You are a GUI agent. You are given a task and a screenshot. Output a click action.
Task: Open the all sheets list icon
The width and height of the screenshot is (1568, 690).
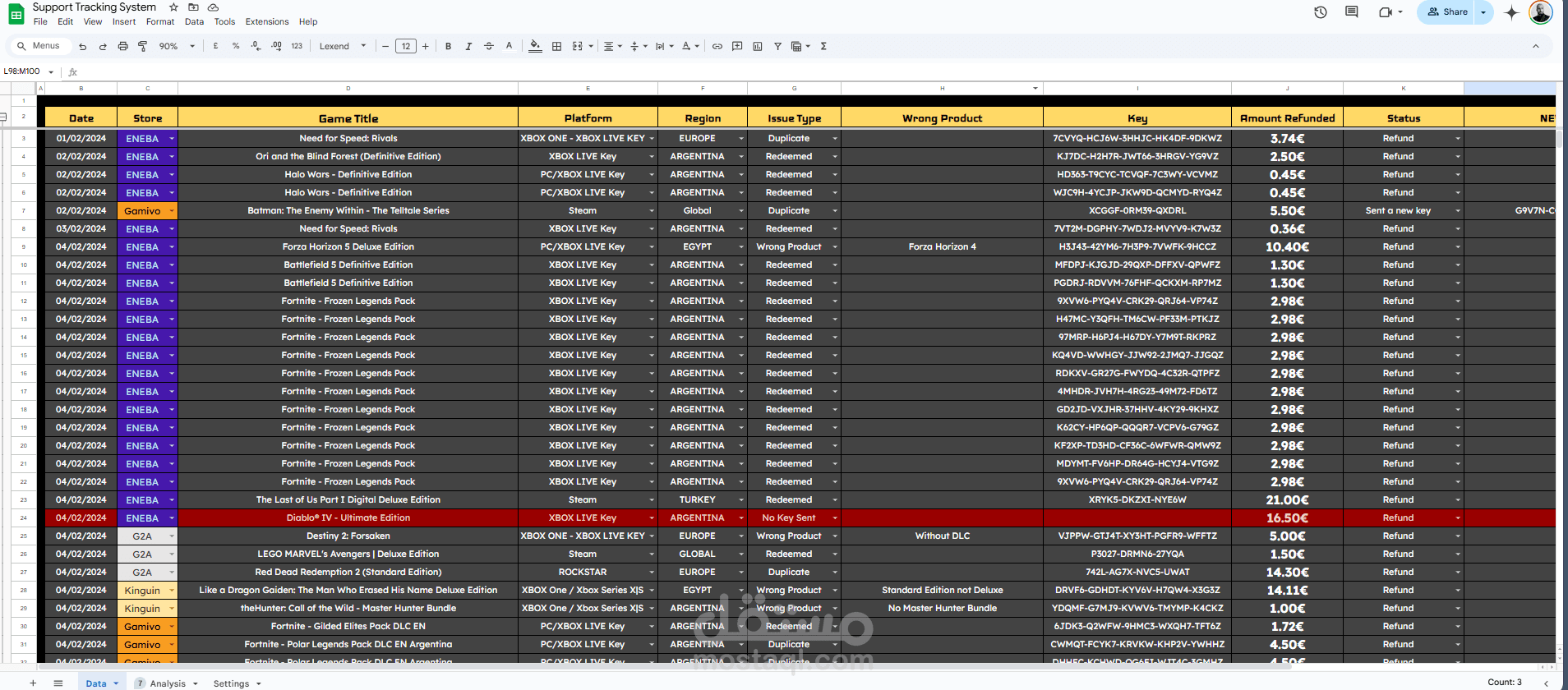tap(58, 683)
